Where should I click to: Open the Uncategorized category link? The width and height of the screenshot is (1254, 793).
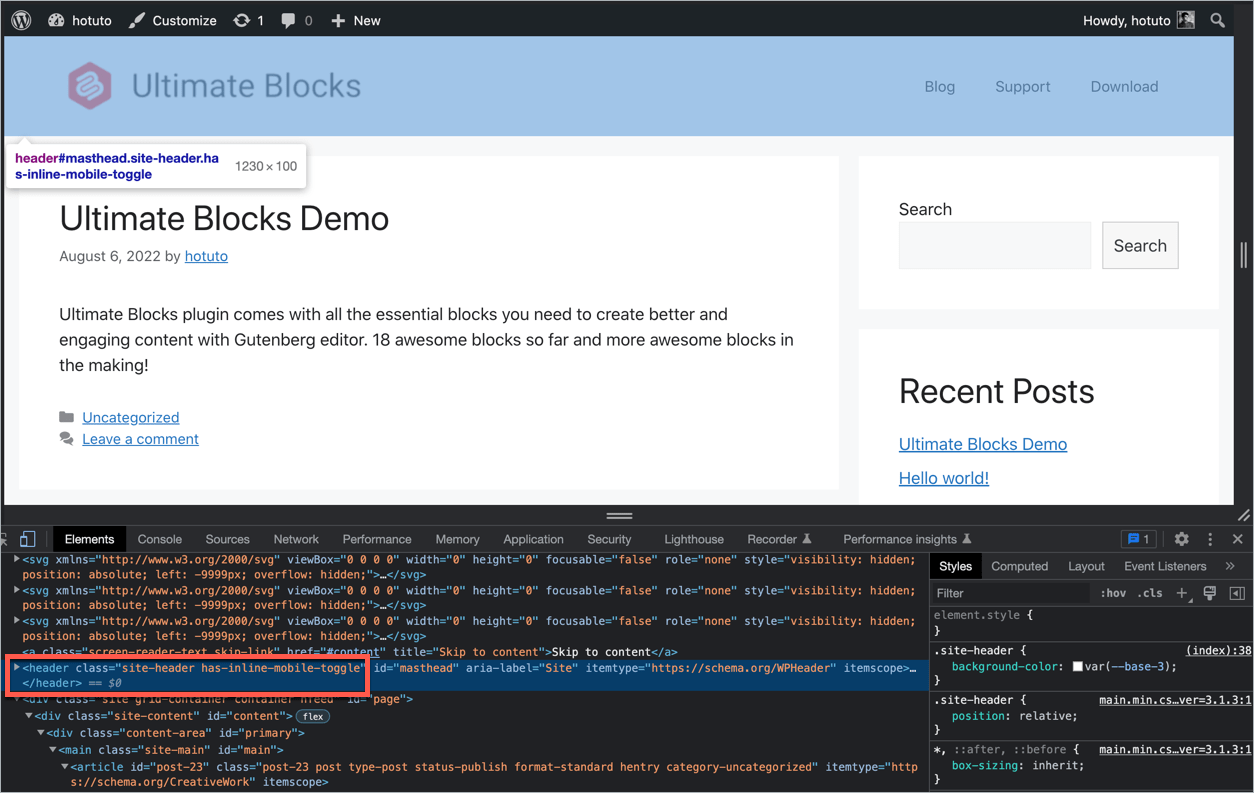[130, 417]
